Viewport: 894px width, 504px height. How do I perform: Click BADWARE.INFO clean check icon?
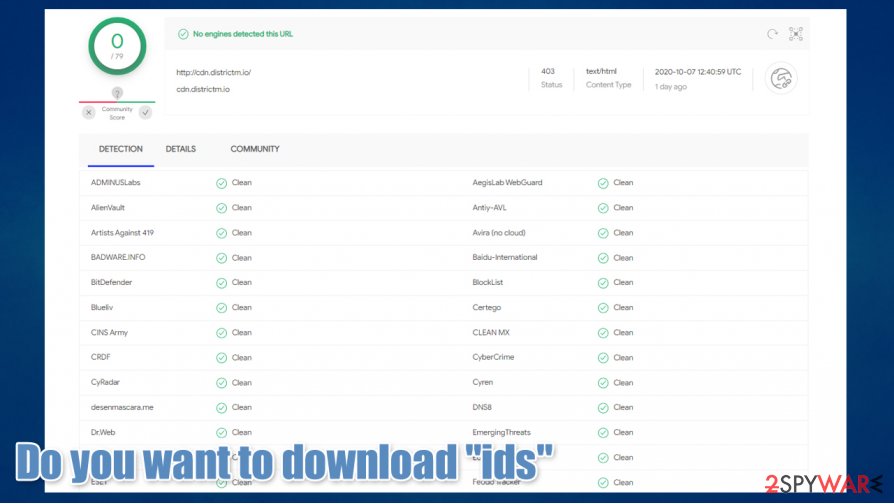pyautogui.click(x=221, y=258)
